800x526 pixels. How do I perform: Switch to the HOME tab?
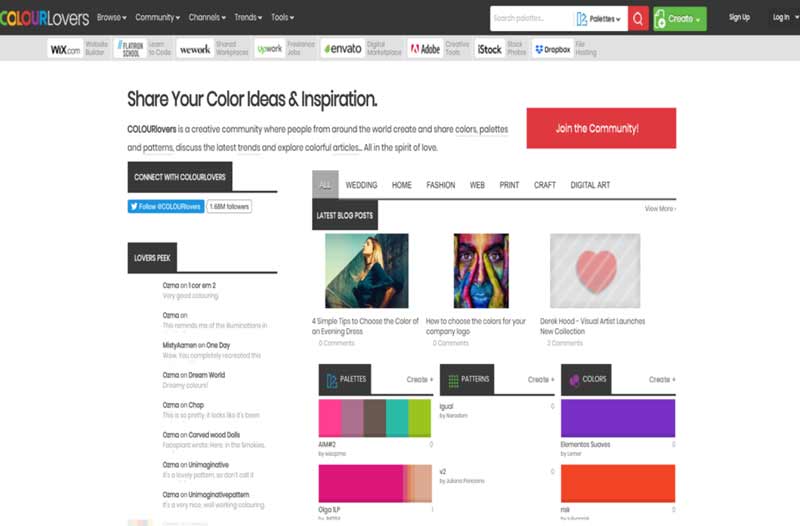[402, 185]
